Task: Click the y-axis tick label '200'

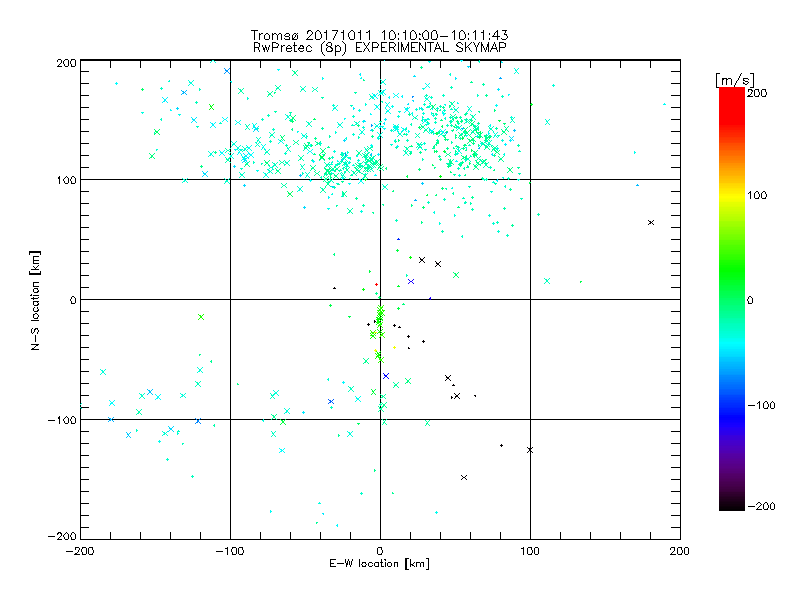Action: (66, 63)
